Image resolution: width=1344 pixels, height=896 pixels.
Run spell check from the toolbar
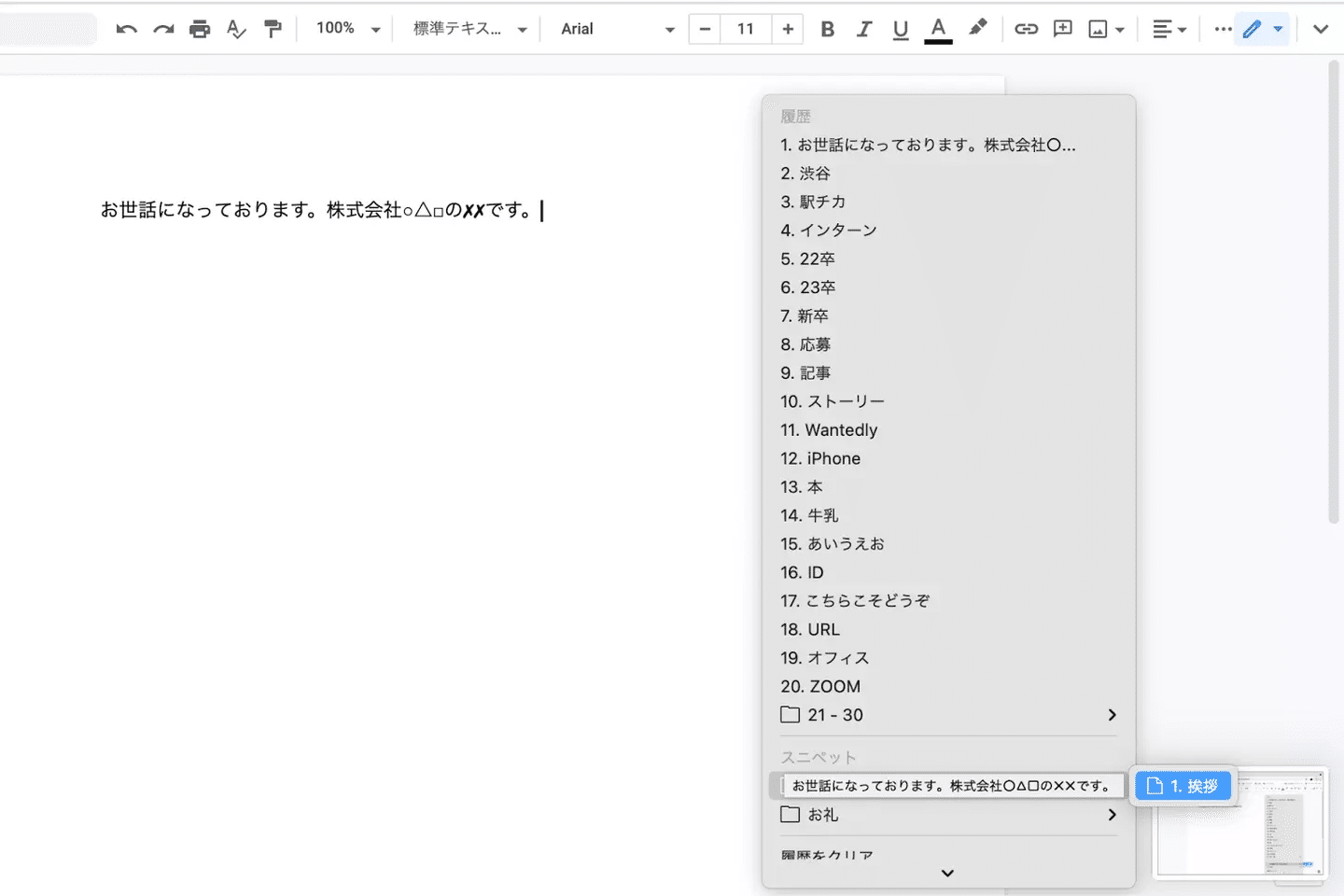[236, 29]
